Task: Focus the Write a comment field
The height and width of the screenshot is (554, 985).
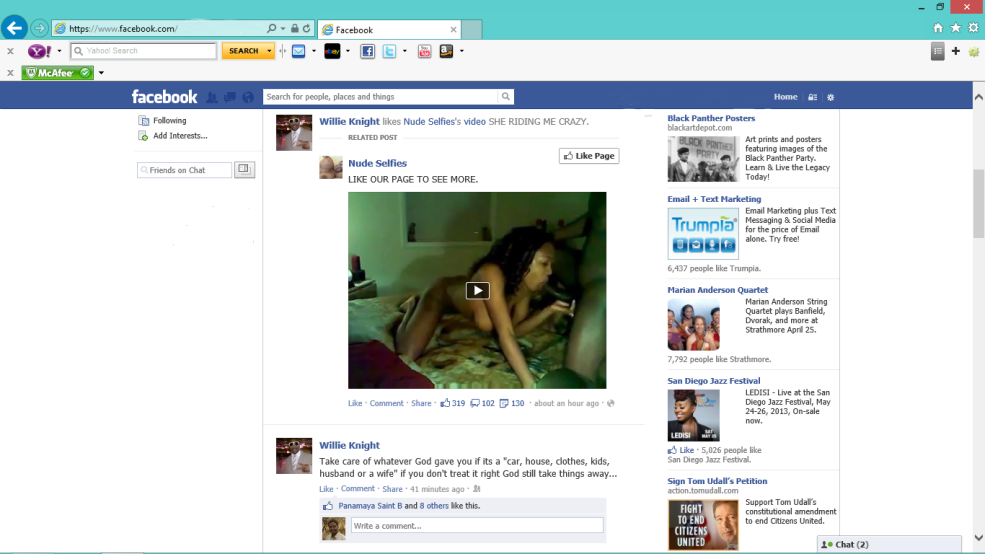Action: [476, 526]
